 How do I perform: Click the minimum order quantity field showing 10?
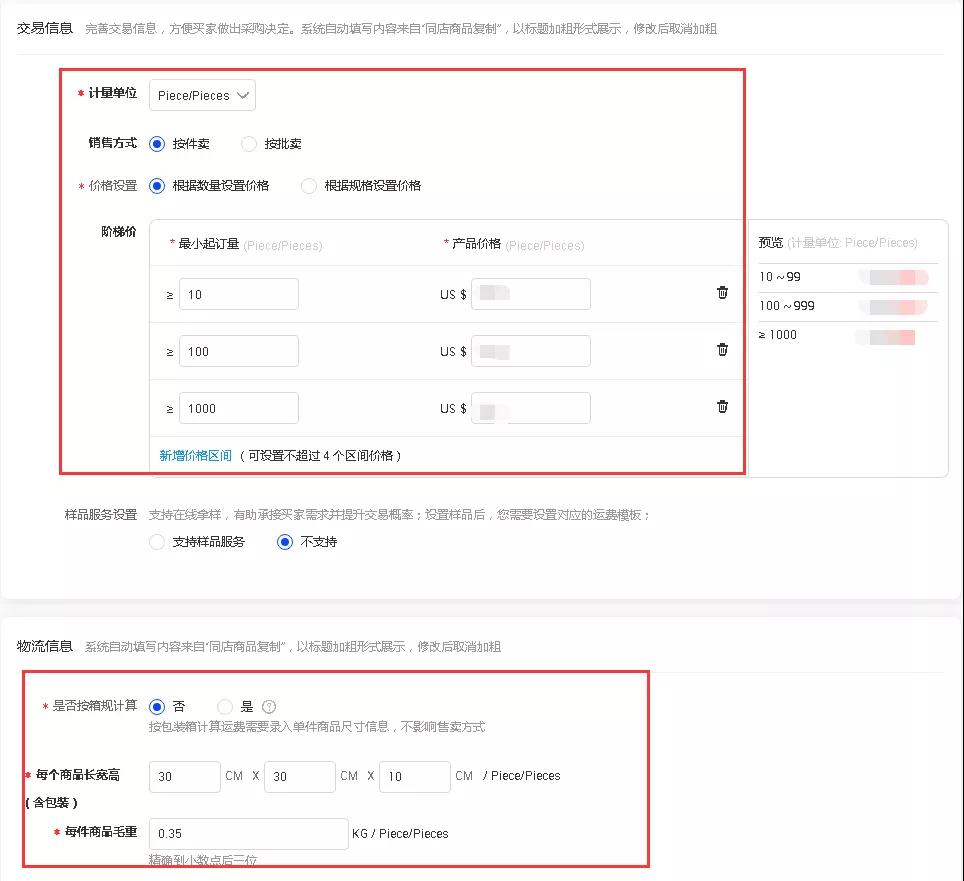click(x=240, y=293)
